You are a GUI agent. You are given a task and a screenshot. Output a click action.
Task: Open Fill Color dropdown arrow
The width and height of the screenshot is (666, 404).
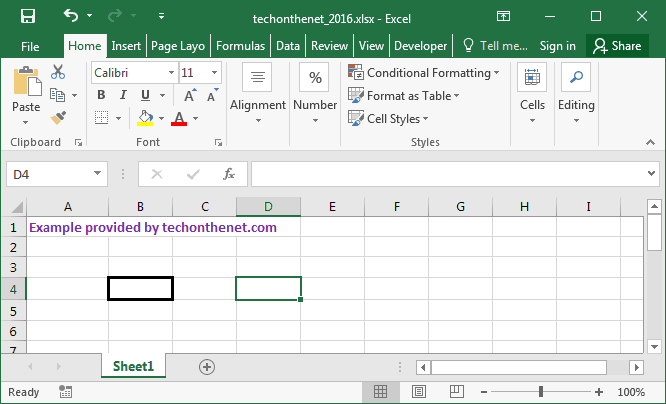[x=161, y=118]
